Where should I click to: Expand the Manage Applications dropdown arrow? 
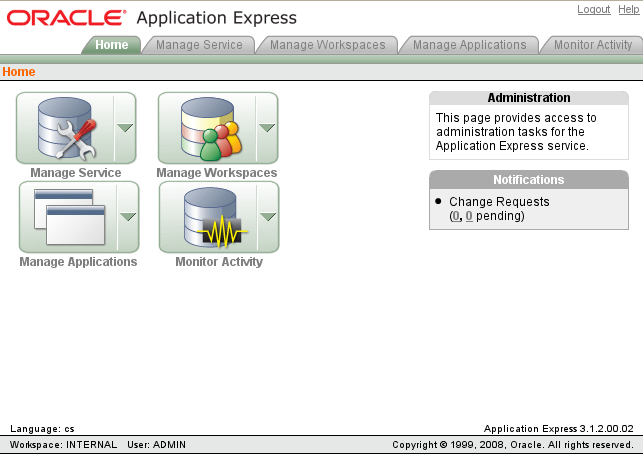128,217
